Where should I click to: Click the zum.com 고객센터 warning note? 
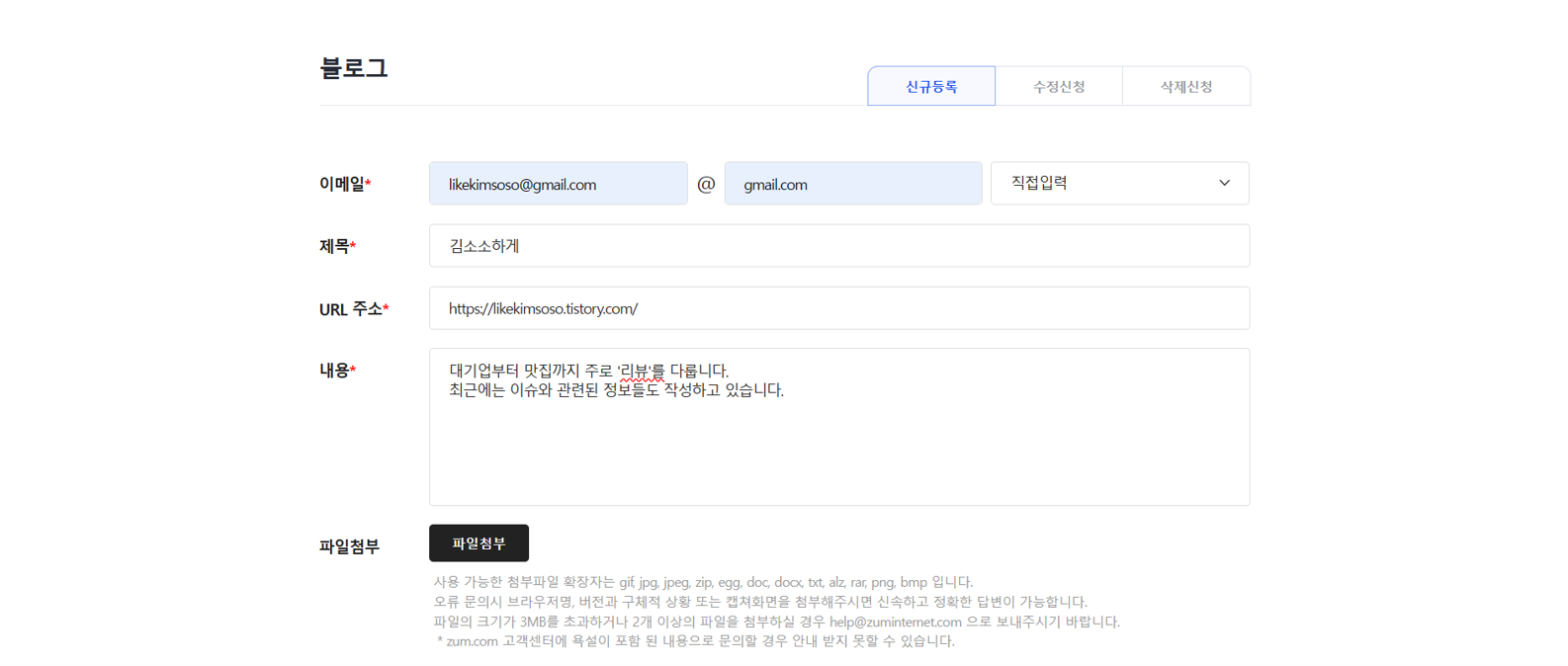(695, 641)
